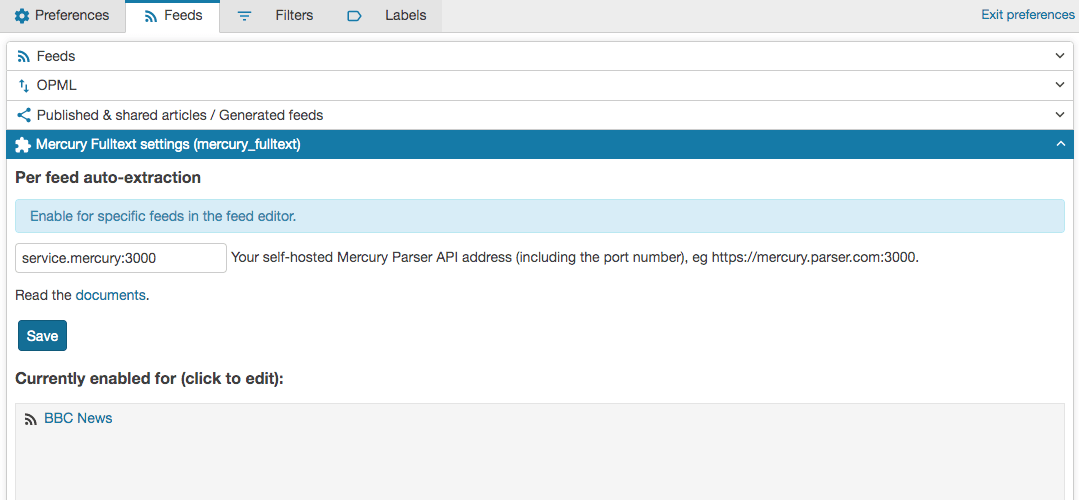1079x500 pixels.
Task: Expand the Feeds panel chevron
Action: coord(1060,56)
